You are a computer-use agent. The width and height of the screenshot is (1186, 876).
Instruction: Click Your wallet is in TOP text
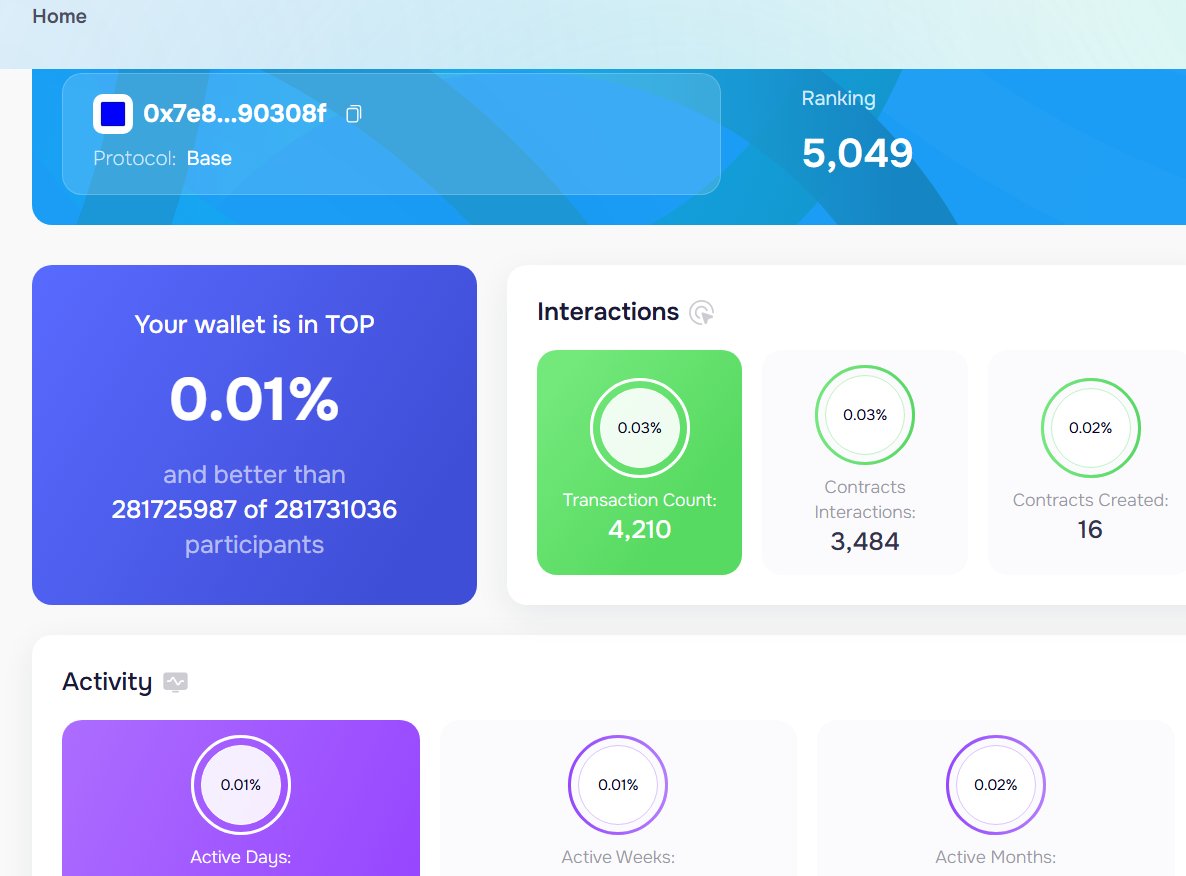(x=254, y=325)
